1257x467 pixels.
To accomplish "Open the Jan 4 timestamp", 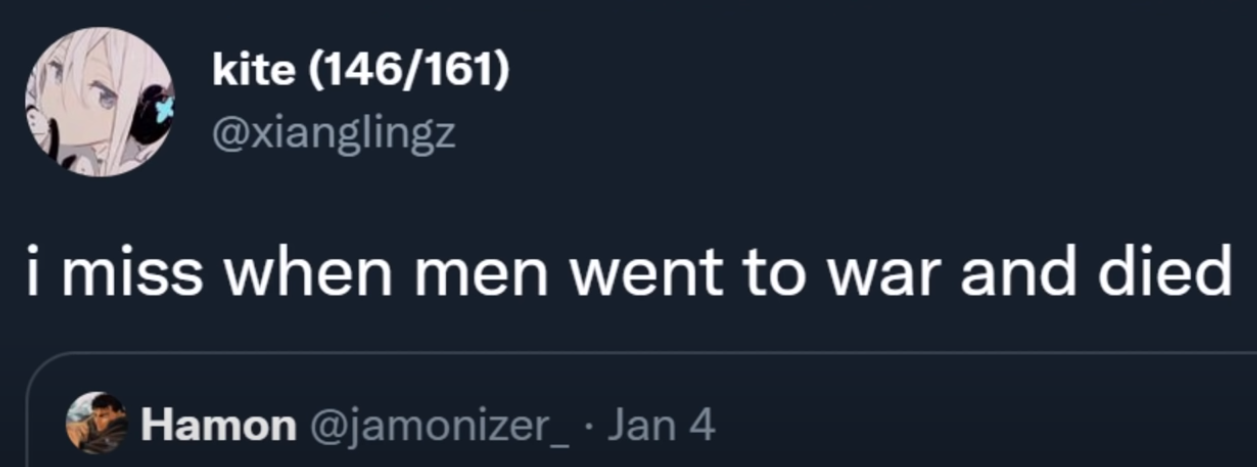I will point(661,426).
